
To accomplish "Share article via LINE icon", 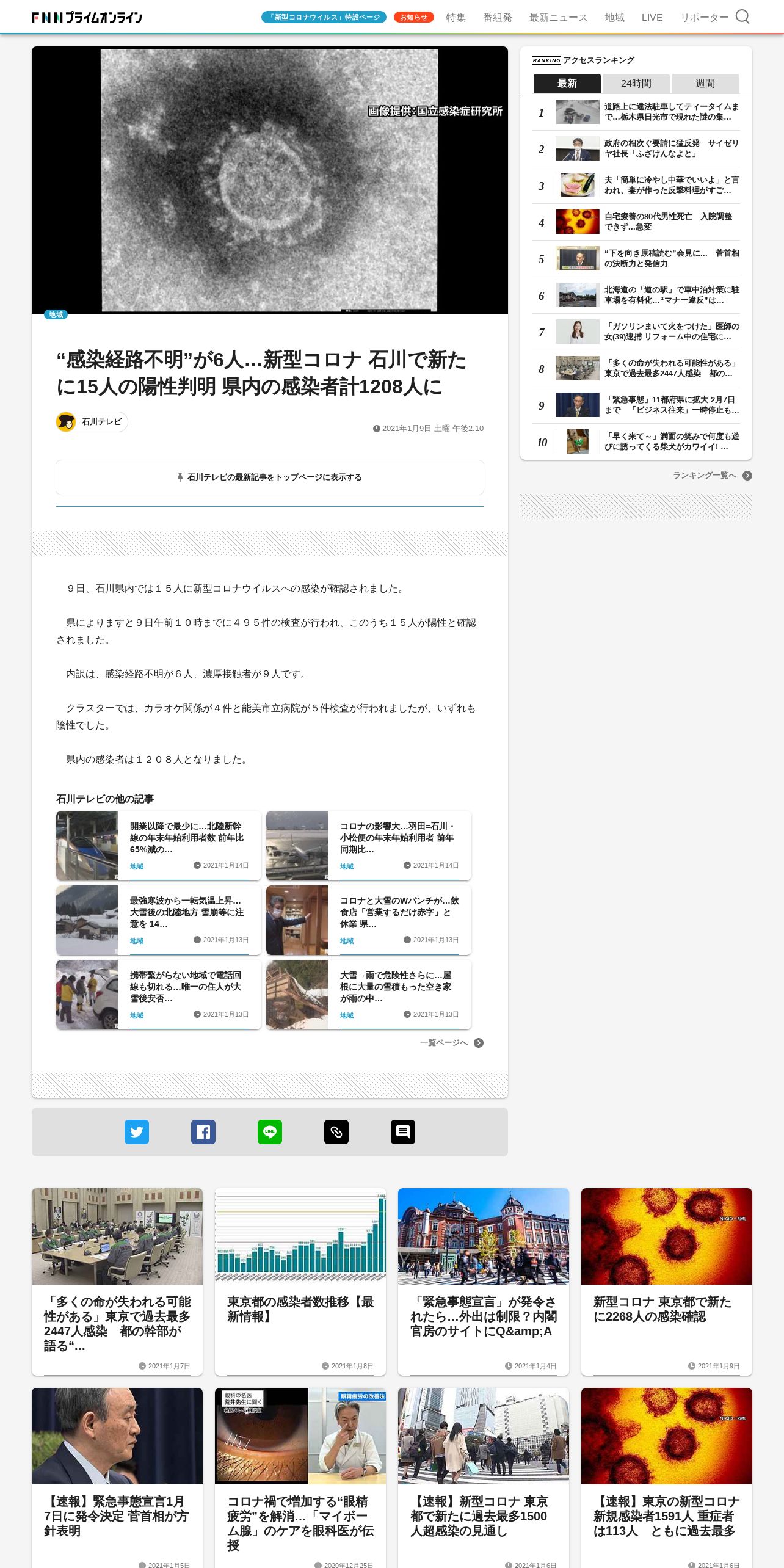I will (270, 1131).
